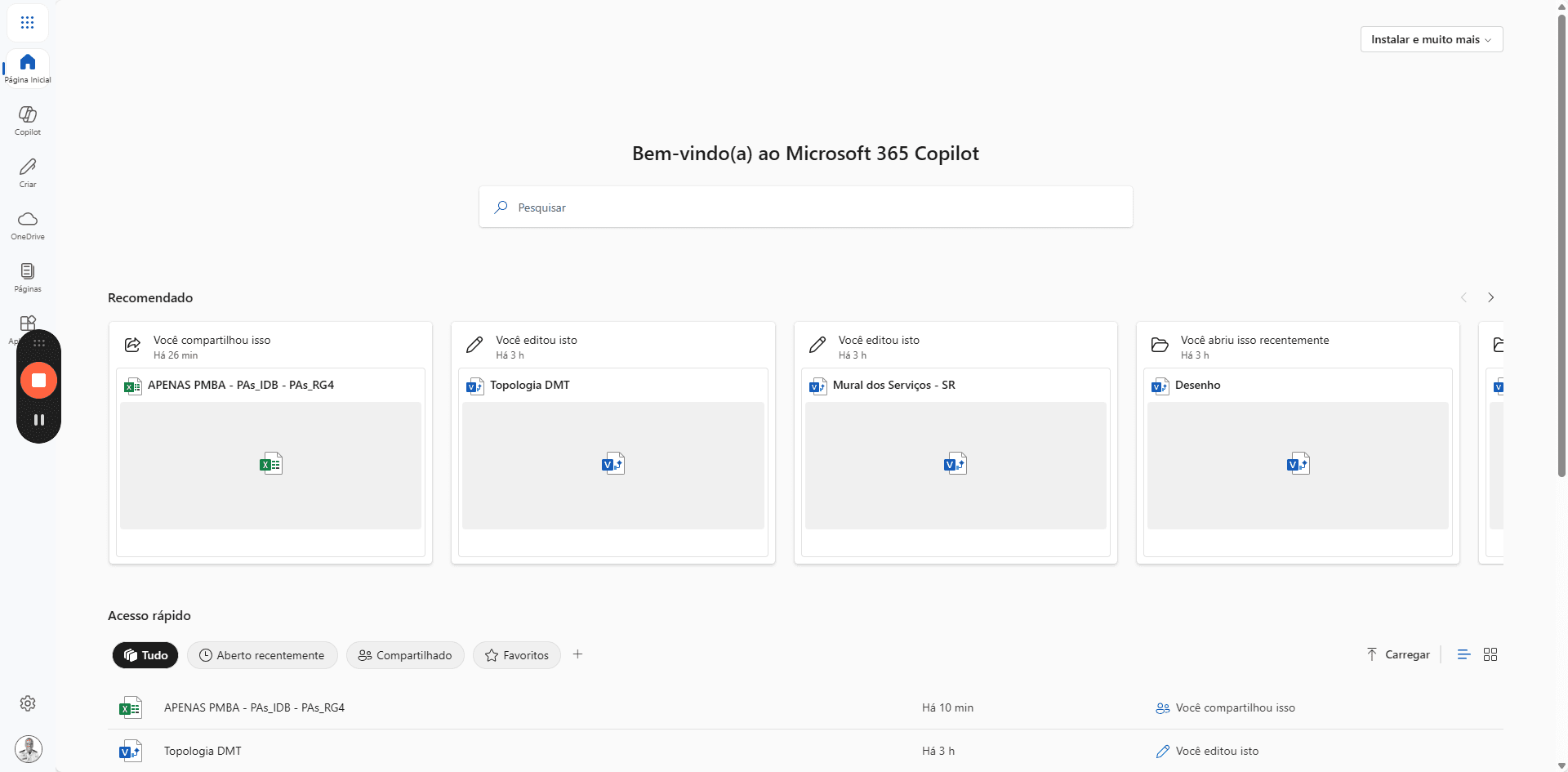Viewport: 1568px width, 772px height.
Task: Click share icon on Você compartilhou card
Action: pos(132,345)
